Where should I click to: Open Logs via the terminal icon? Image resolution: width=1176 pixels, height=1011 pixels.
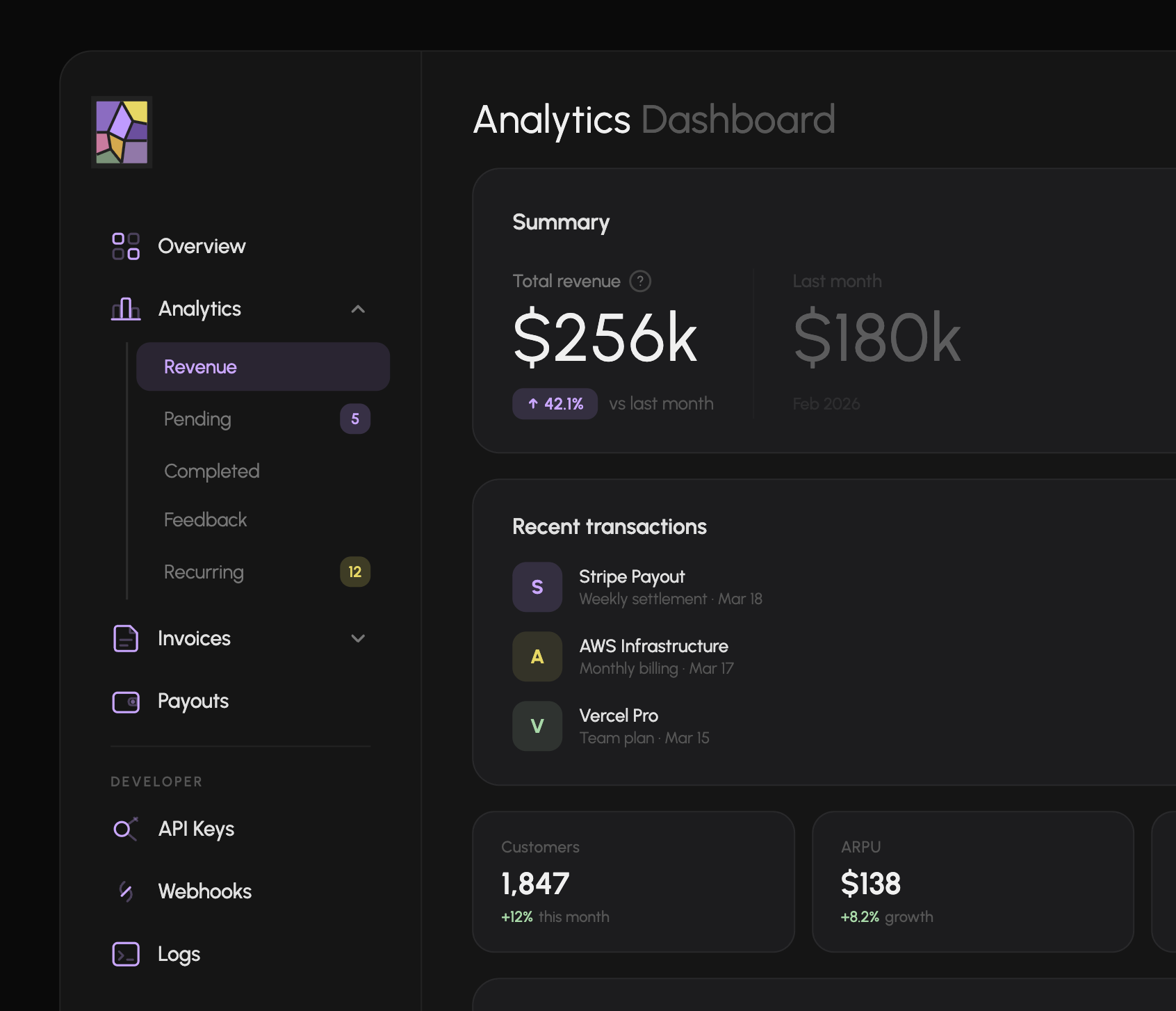(x=126, y=954)
